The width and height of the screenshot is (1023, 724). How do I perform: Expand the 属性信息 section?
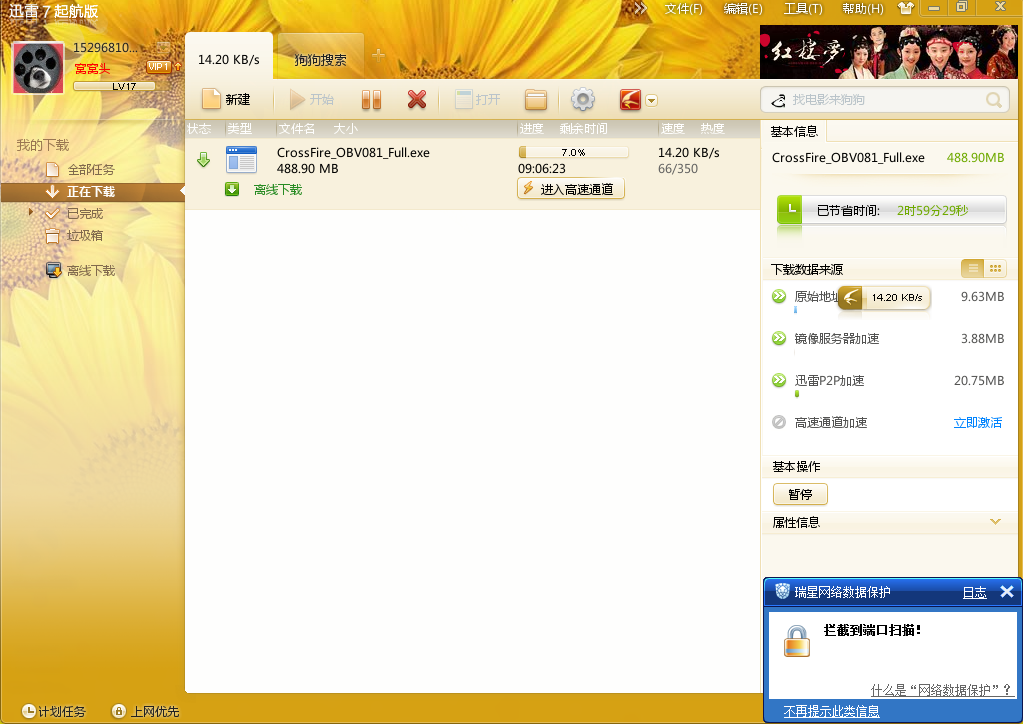(995, 522)
